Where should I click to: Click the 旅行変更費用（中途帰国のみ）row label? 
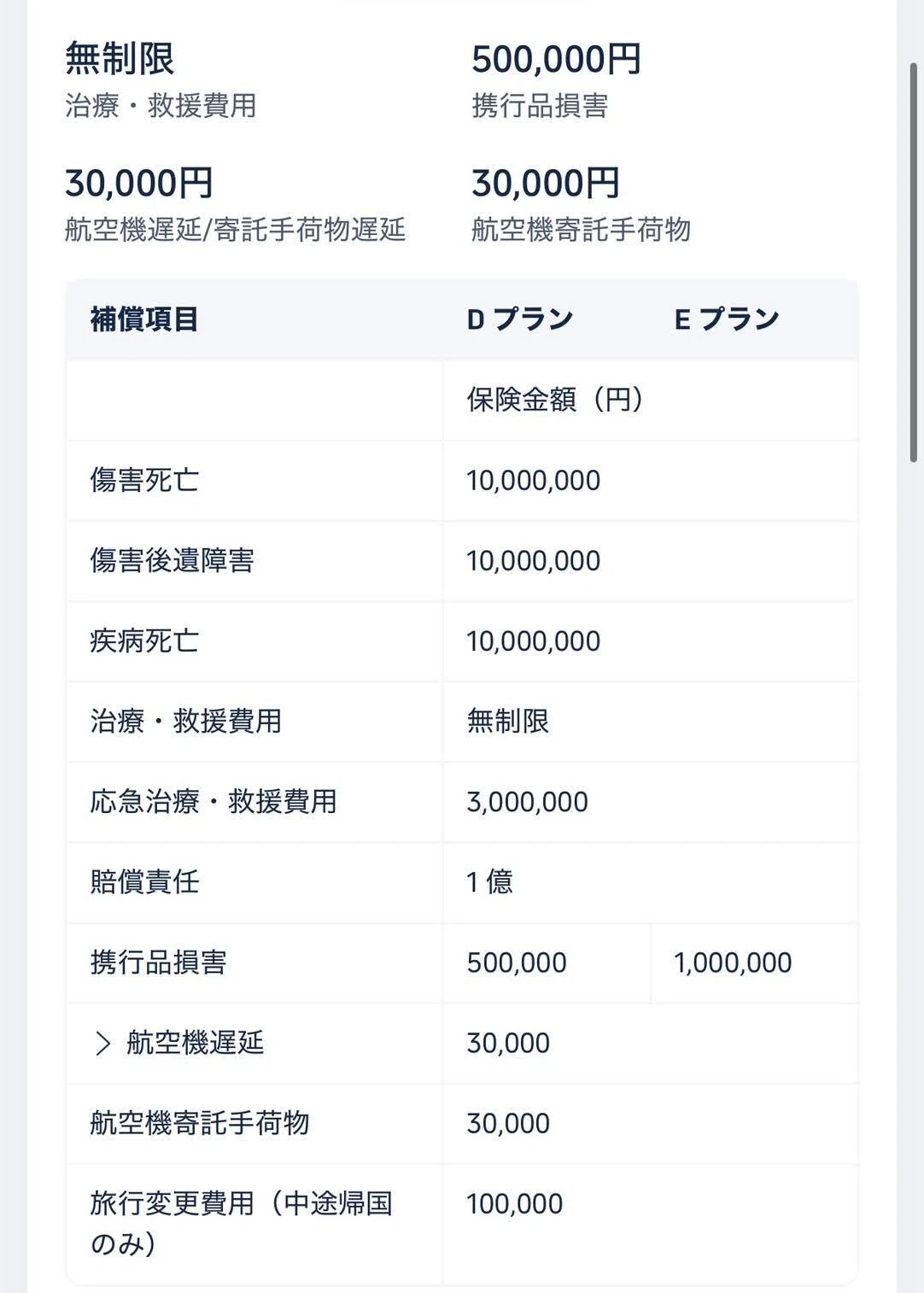(x=241, y=1223)
